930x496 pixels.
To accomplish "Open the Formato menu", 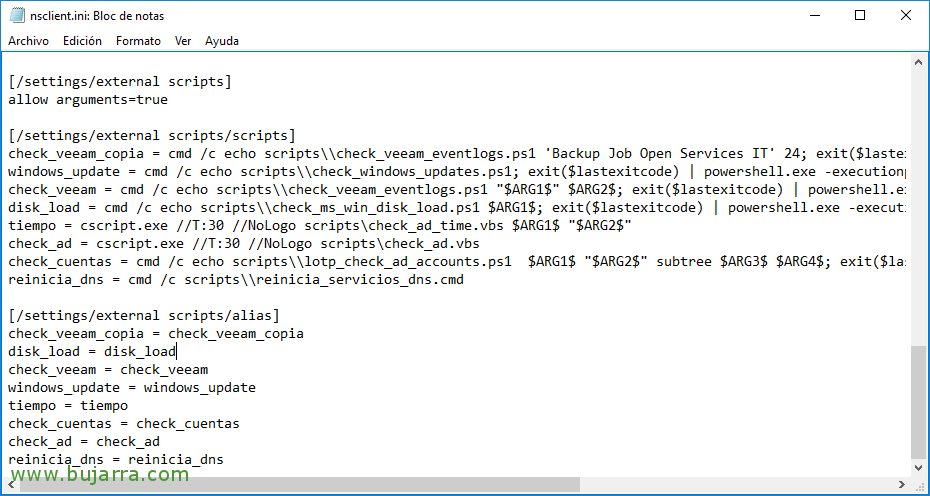I will [138, 41].
